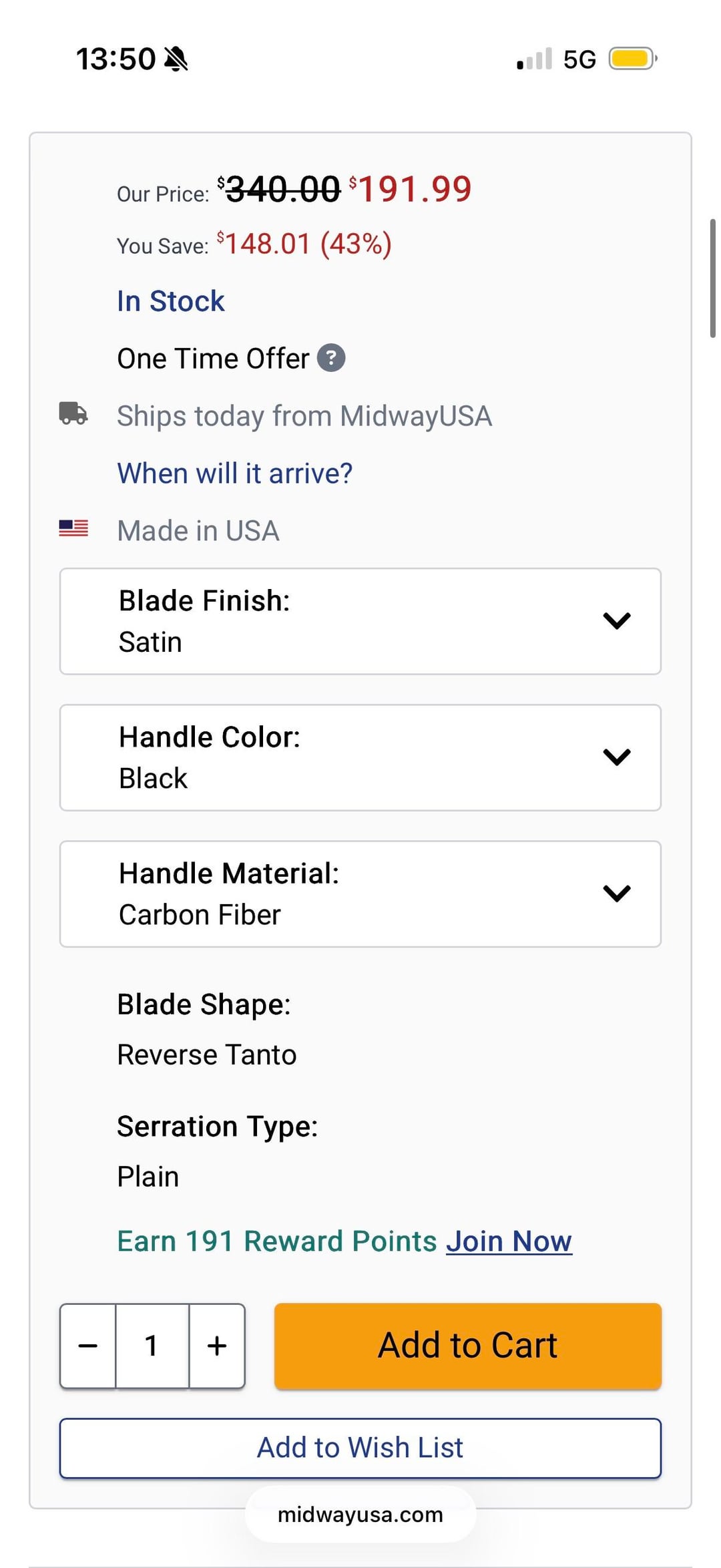Open the When will it arrive link
This screenshot has height=1568, width=721.
234,473
